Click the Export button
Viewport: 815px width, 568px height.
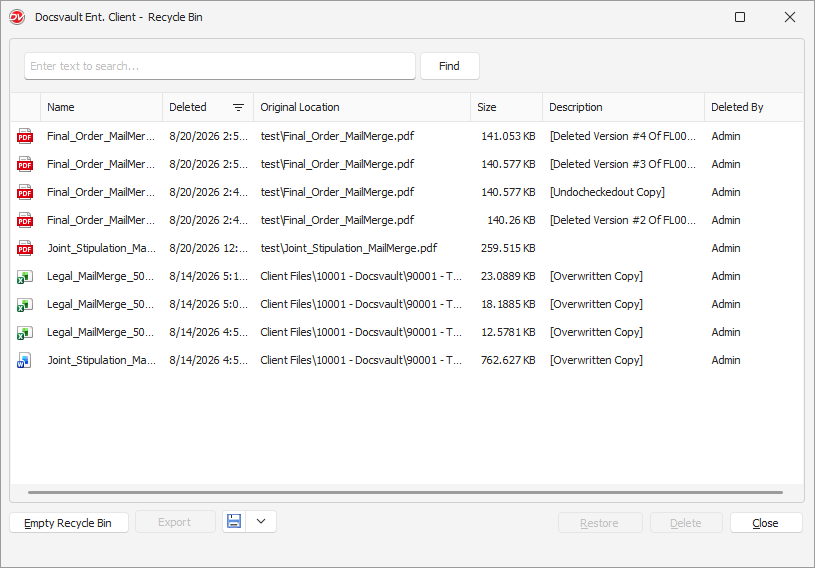(175, 522)
